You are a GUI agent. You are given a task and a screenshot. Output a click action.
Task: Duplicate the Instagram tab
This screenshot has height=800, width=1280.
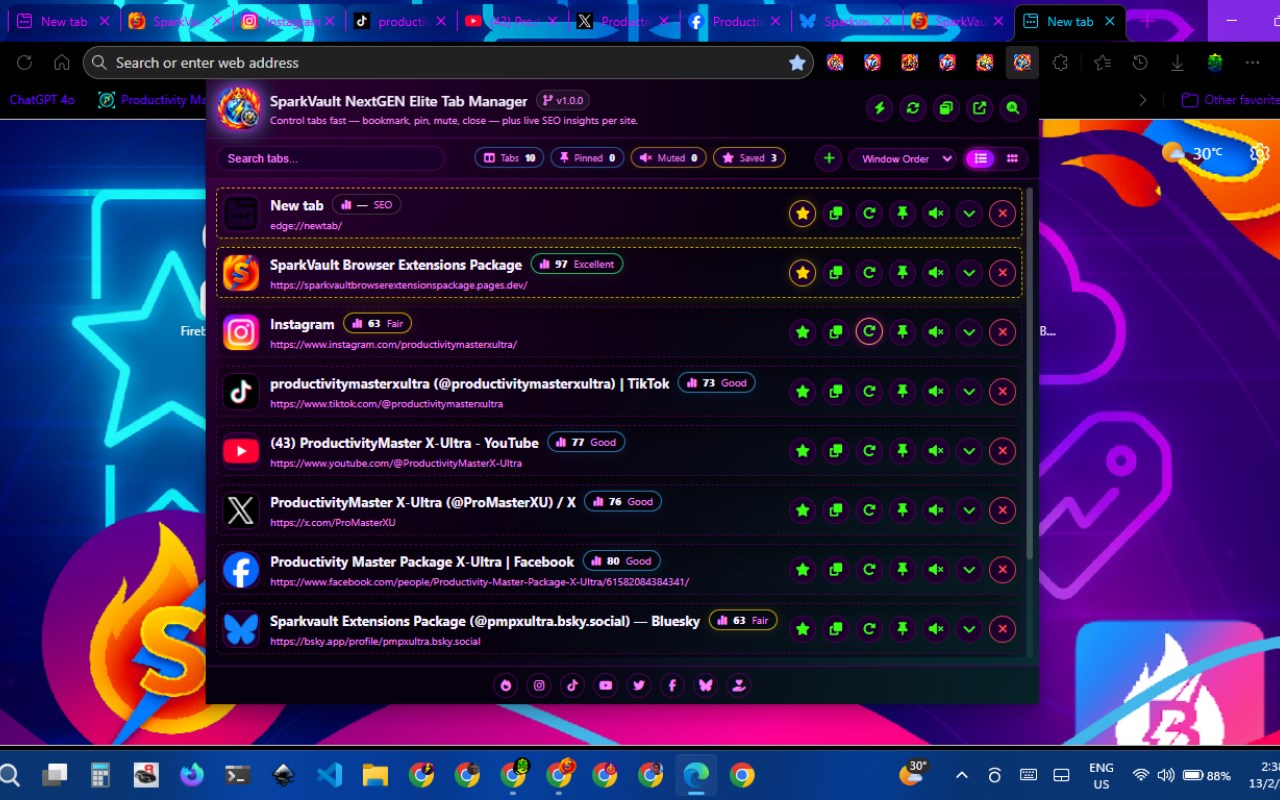pyautogui.click(x=836, y=332)
